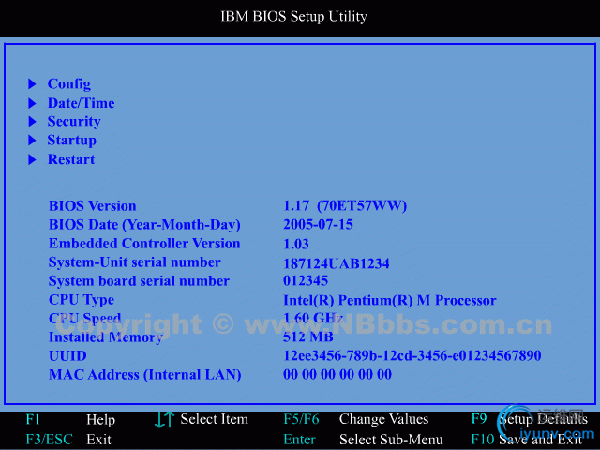Select the value 1.03
The width and height of the screenshot is (600, 450).
tap(296, 244)
